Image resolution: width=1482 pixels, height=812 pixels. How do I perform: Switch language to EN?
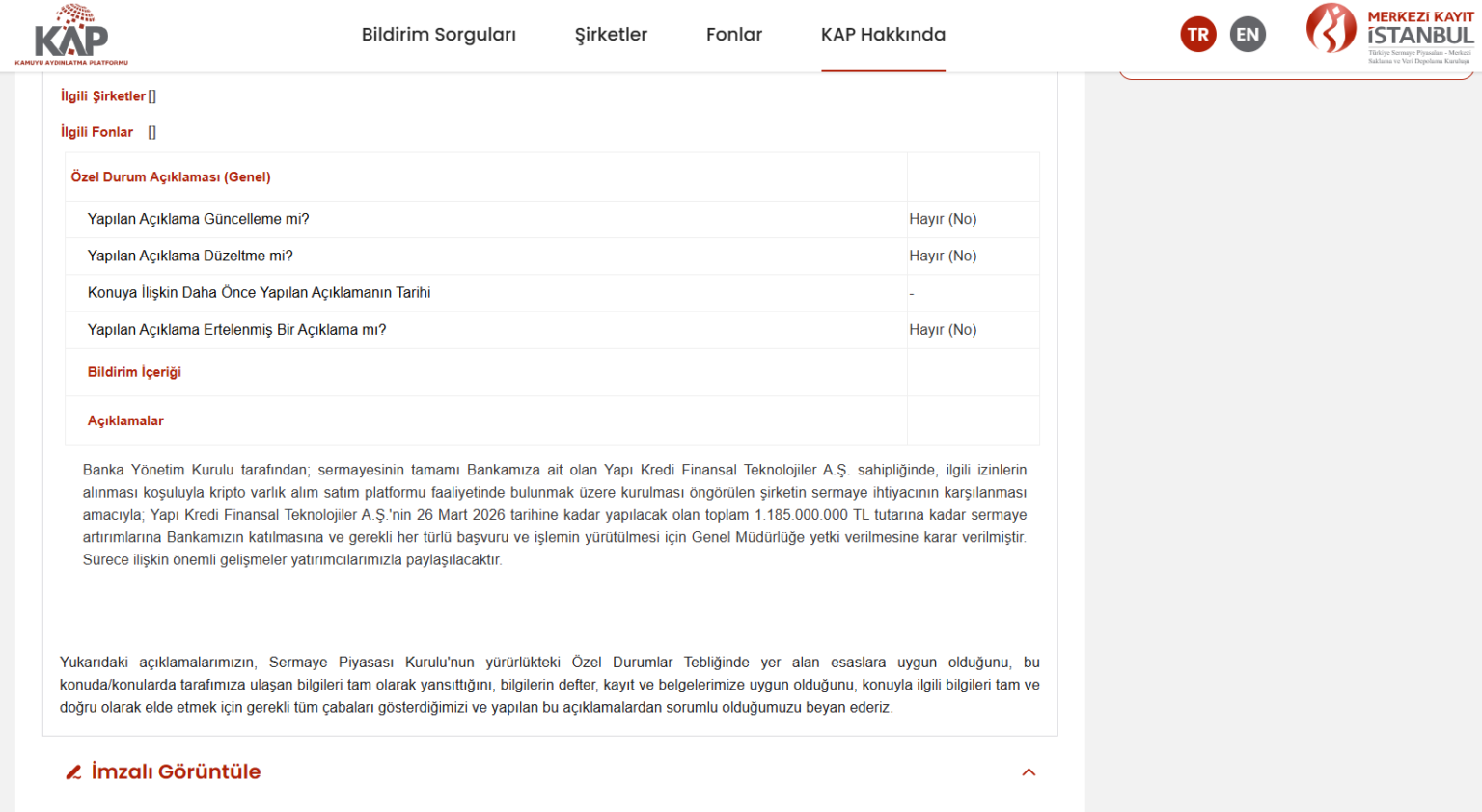click(x=1248, y=35)
